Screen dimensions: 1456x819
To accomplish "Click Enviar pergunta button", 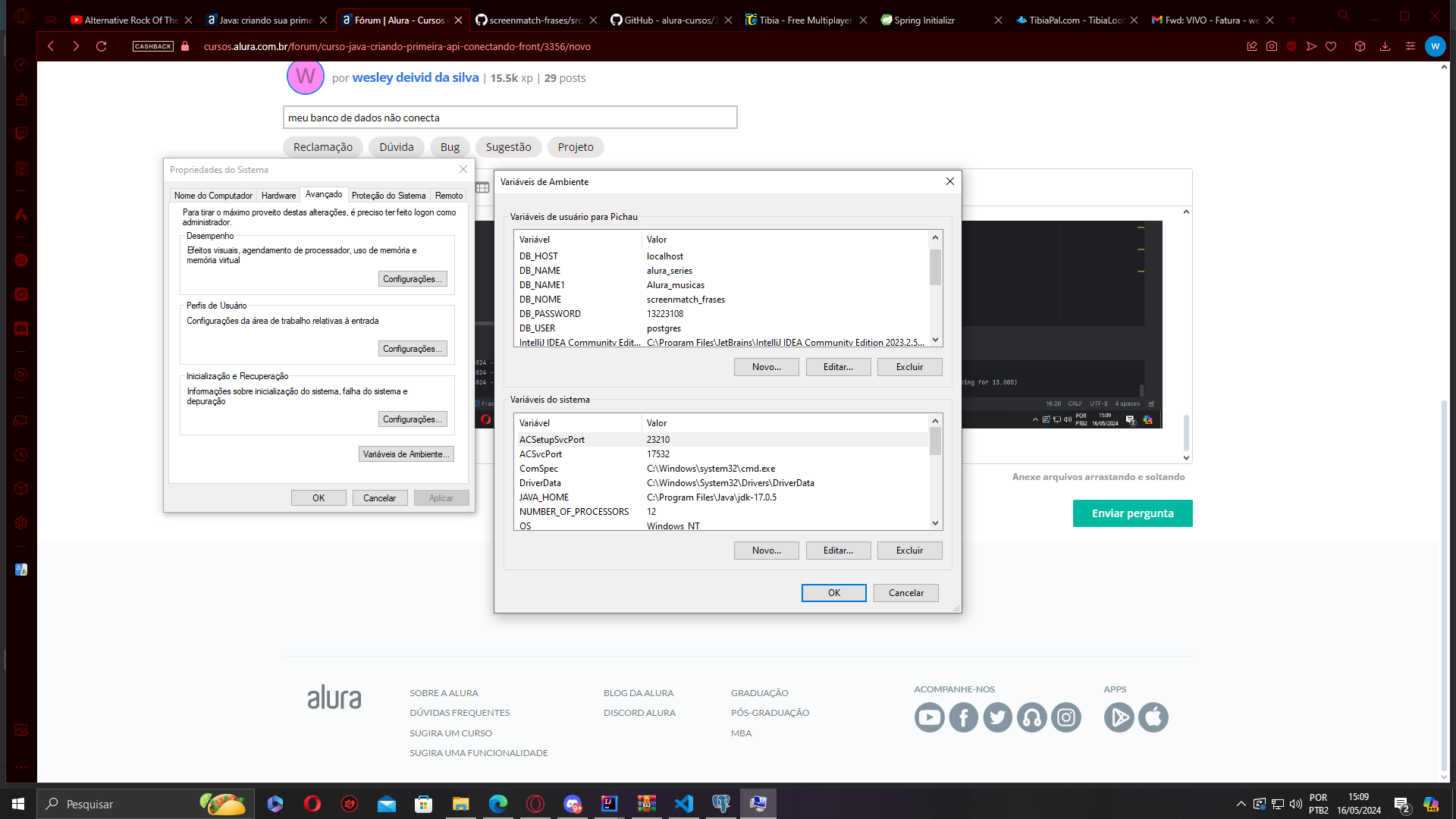I will (1132, 513).
